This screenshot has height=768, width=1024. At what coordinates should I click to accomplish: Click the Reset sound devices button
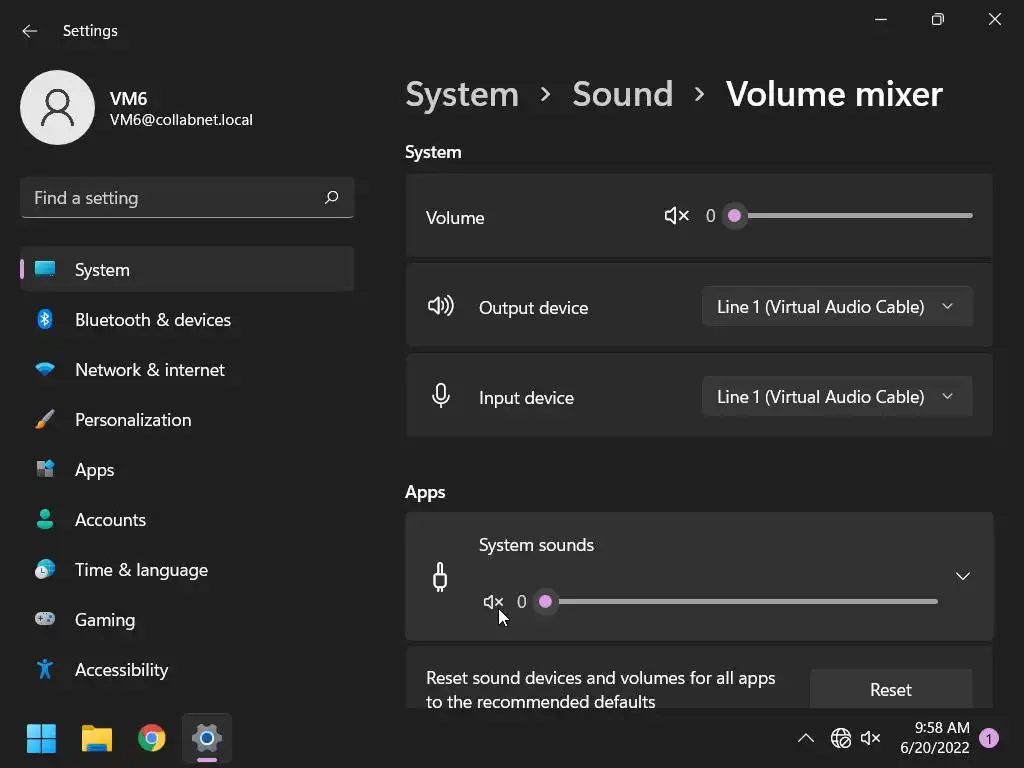pos(890,690)
